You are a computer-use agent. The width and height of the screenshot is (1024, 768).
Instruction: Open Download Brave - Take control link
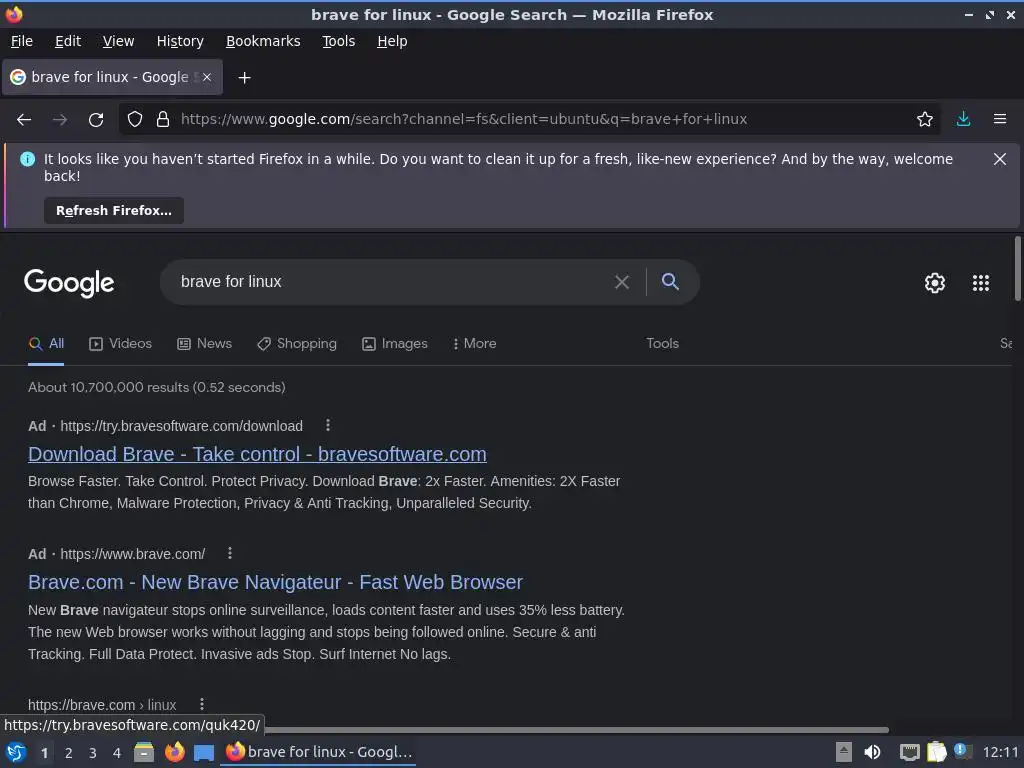(257, 454)
